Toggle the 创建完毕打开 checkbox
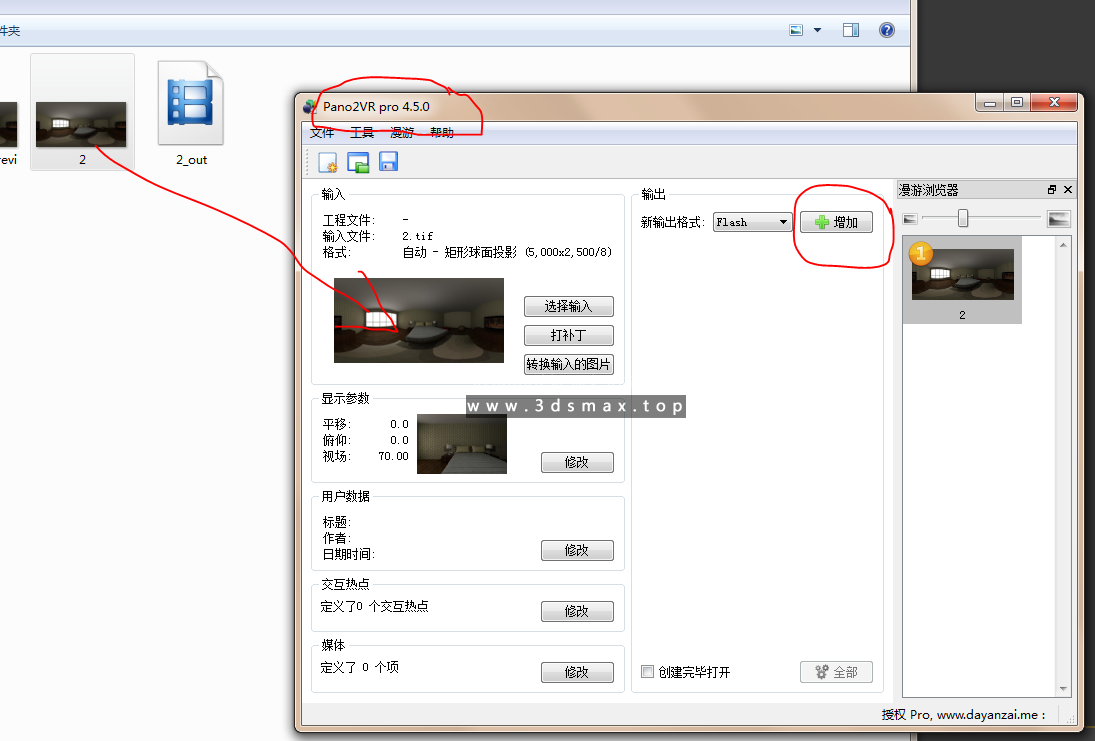The height and width of the screenshot is (741, 1095). [x=647, y=672]
